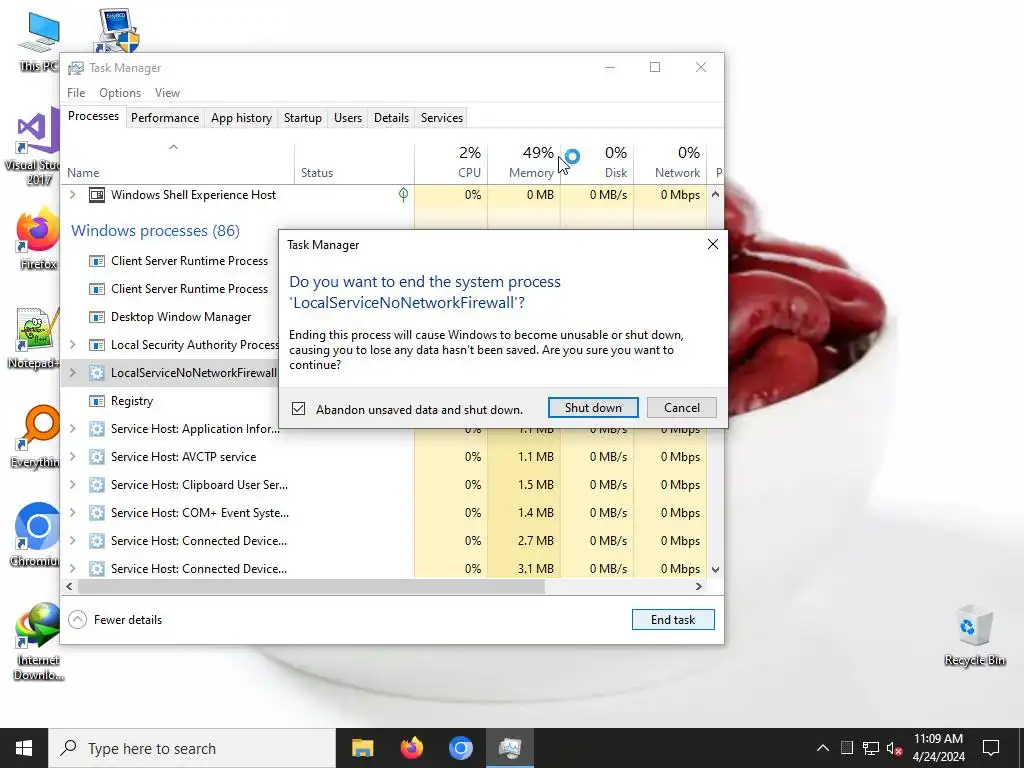The width and height of the screenshot is (1024, 768).
Task: Show hidden system tray icons
Action: (823, 748)
